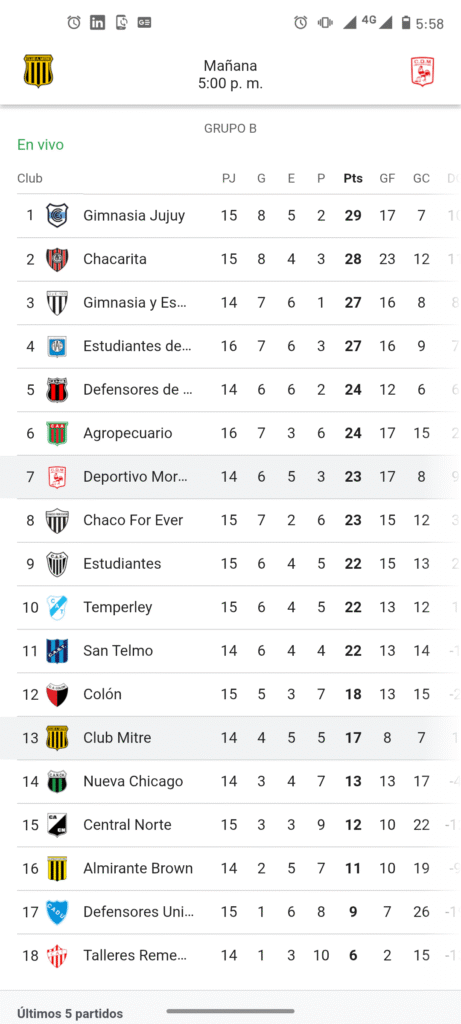Open the Chaco For Ever row

click(230, 520)
